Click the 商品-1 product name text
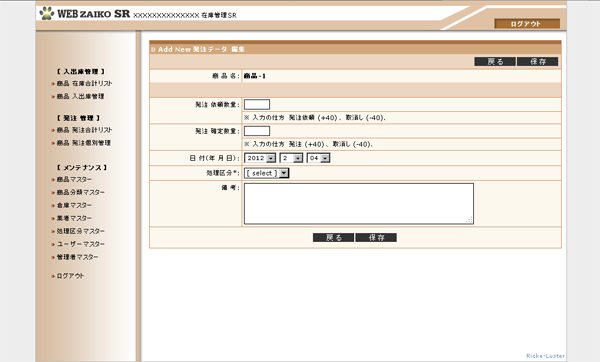This screenshot has height=362, width=600. [x=255, y=76]
